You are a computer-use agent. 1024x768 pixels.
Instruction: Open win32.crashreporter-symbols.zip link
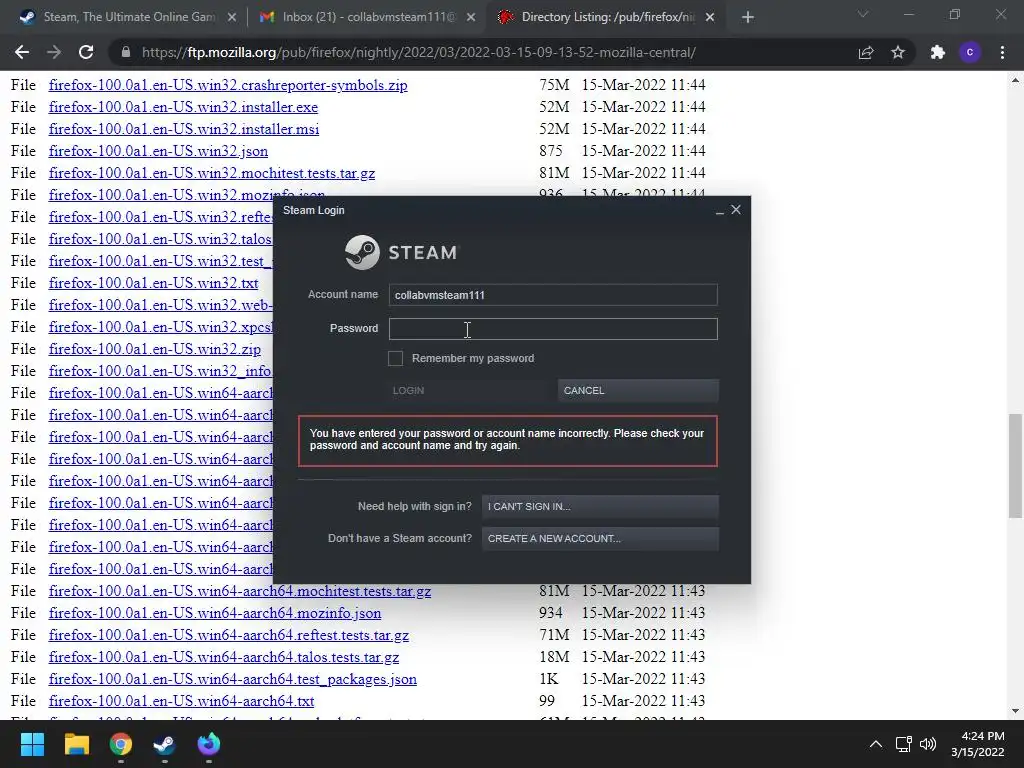[x=228, y=85]
